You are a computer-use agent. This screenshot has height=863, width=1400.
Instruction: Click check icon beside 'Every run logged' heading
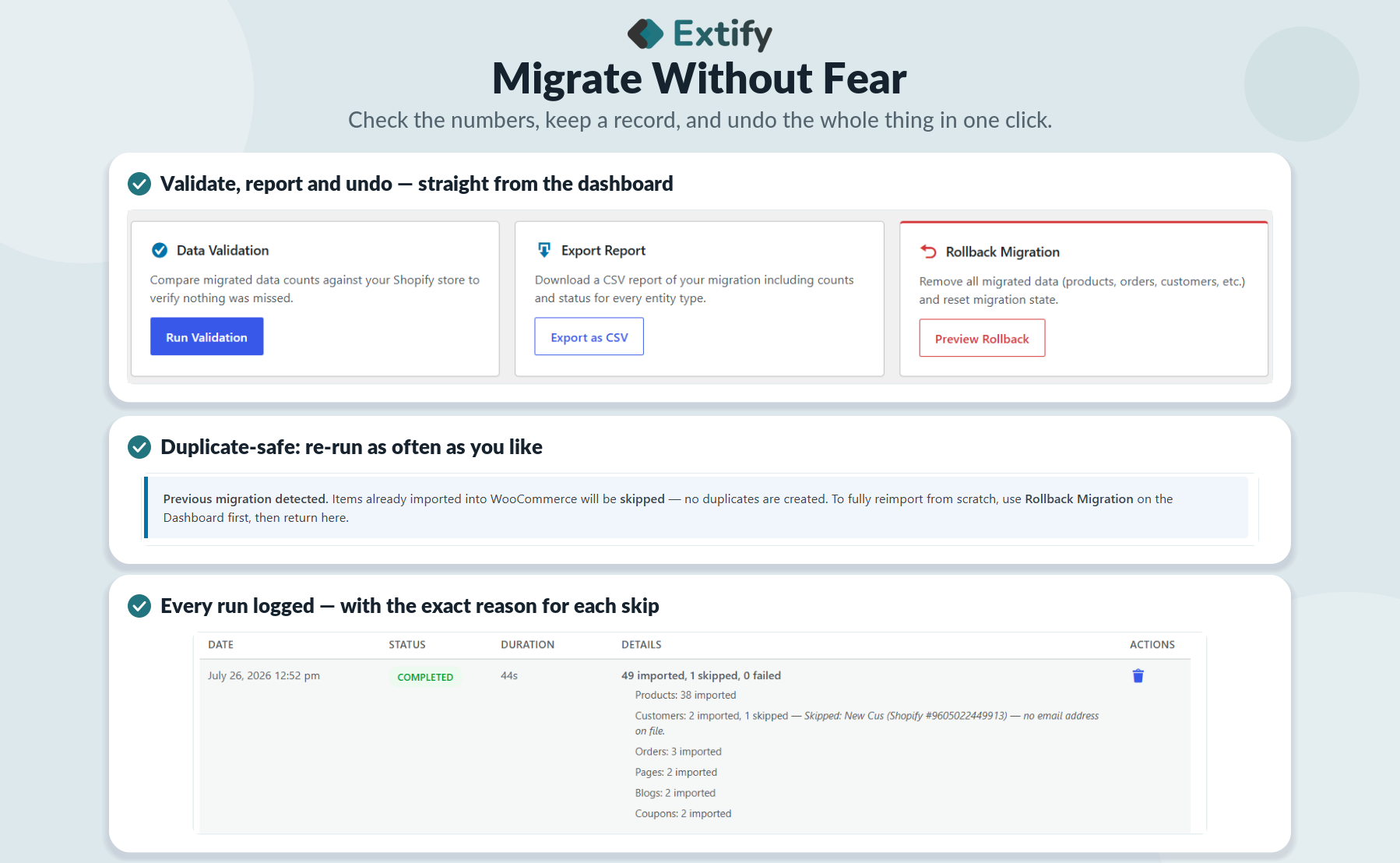tap(139, 606)
